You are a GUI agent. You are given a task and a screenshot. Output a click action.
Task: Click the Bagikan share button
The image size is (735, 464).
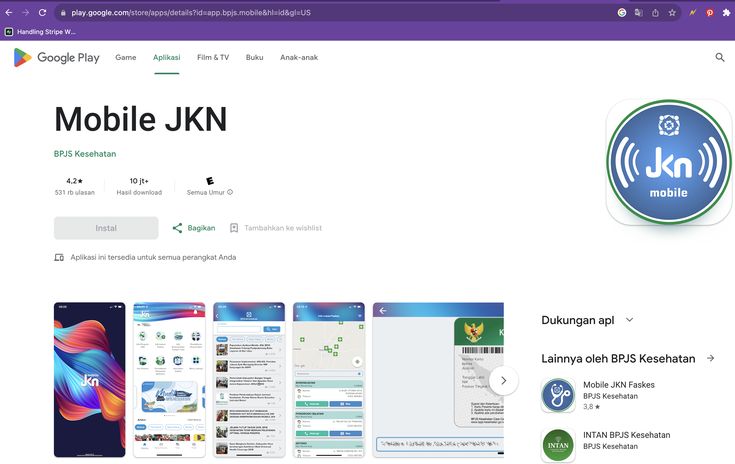click(x=194, y=228)
